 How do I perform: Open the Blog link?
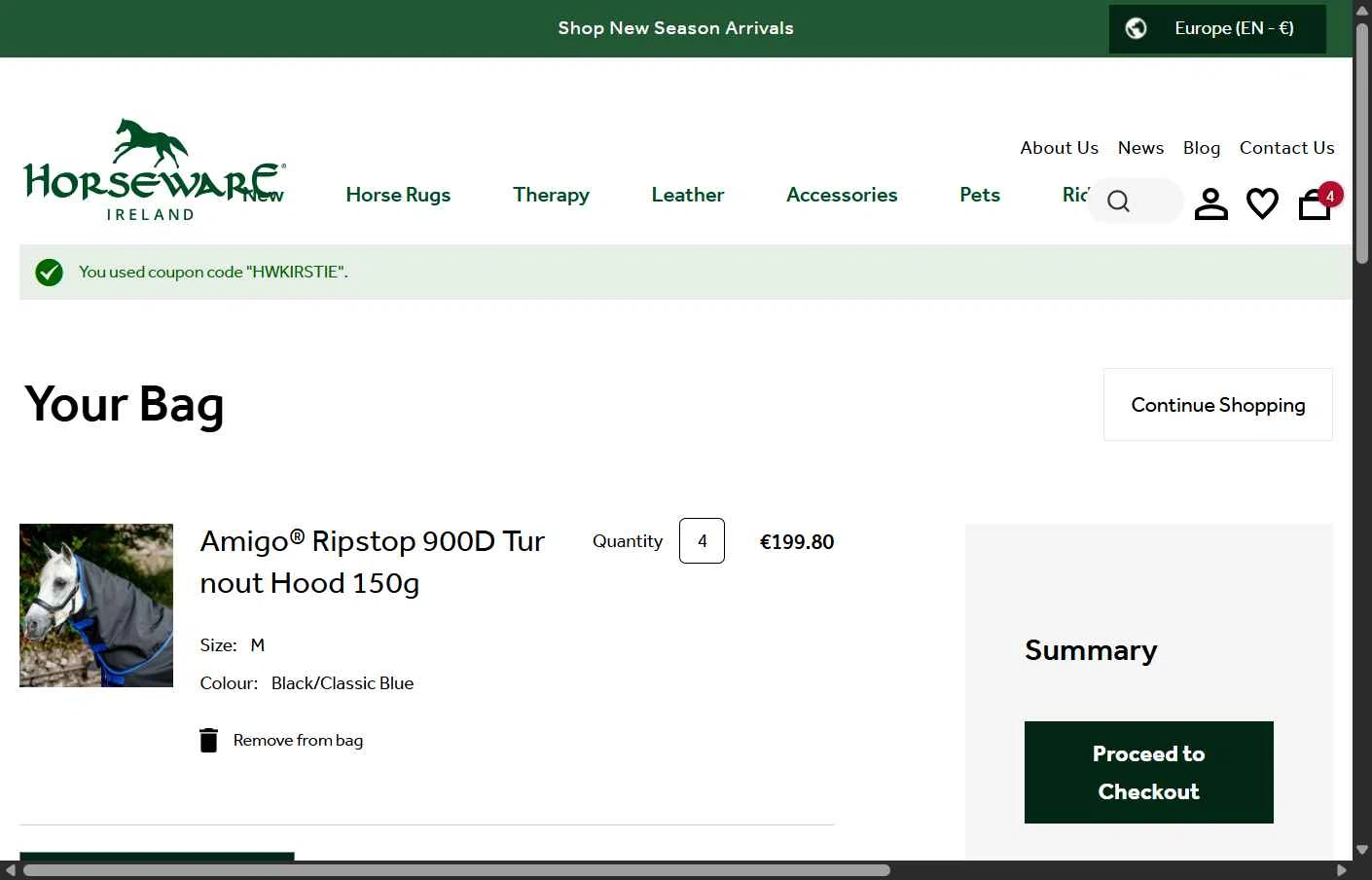pyautogui.click(x=1202, y=148)
